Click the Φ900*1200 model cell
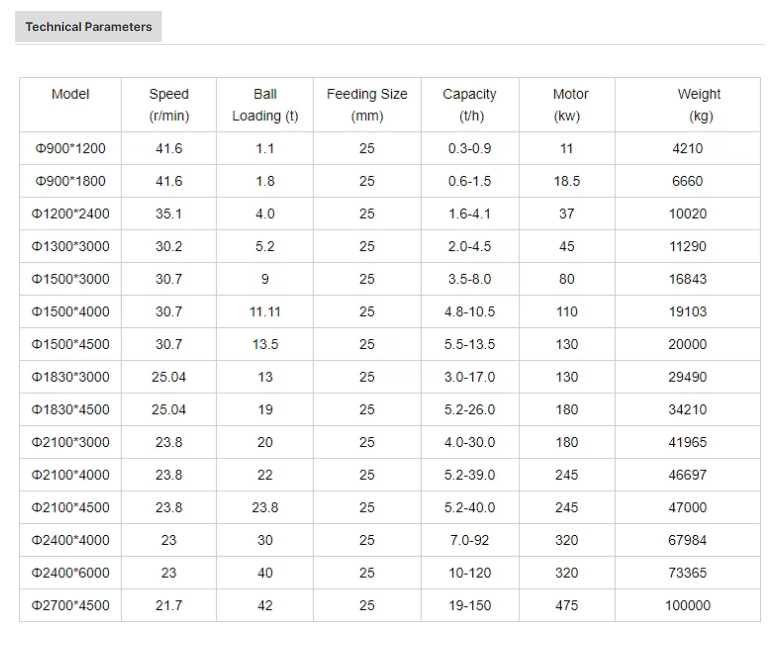The height and width of the screenshot is (654, 778). tap(70, 149)
